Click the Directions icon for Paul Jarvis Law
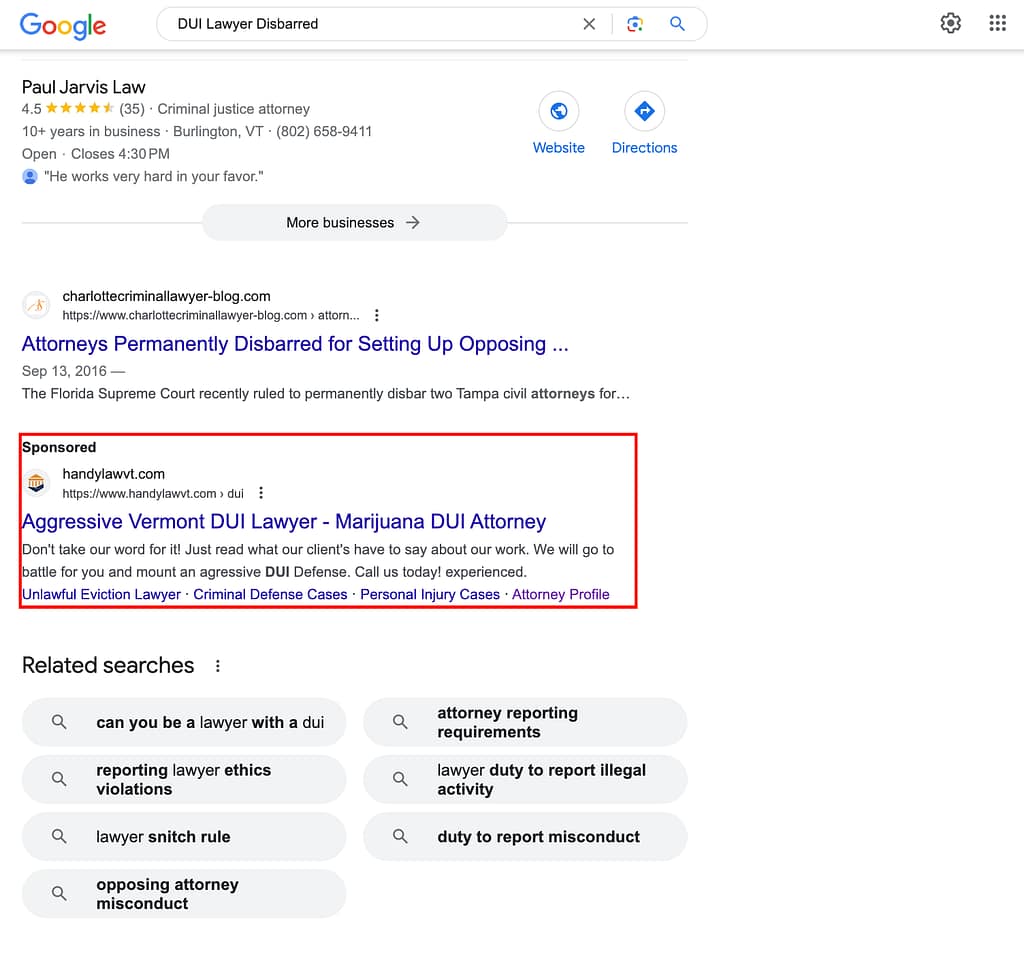This screenshot has height=967, width=1024. pyautogui.click(x=645, y=111)
